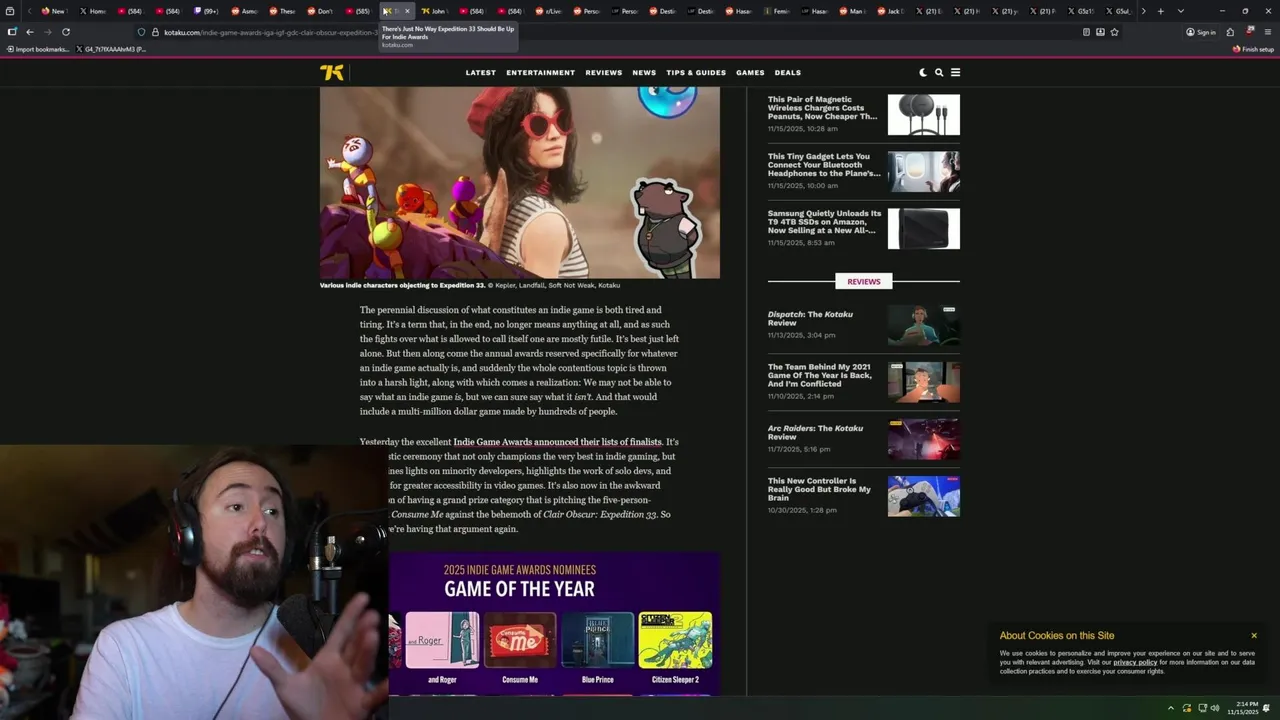1280x720 pixels.
Task: Open TIPS & GUIDES navigation item
Action: tap(696, 72)
